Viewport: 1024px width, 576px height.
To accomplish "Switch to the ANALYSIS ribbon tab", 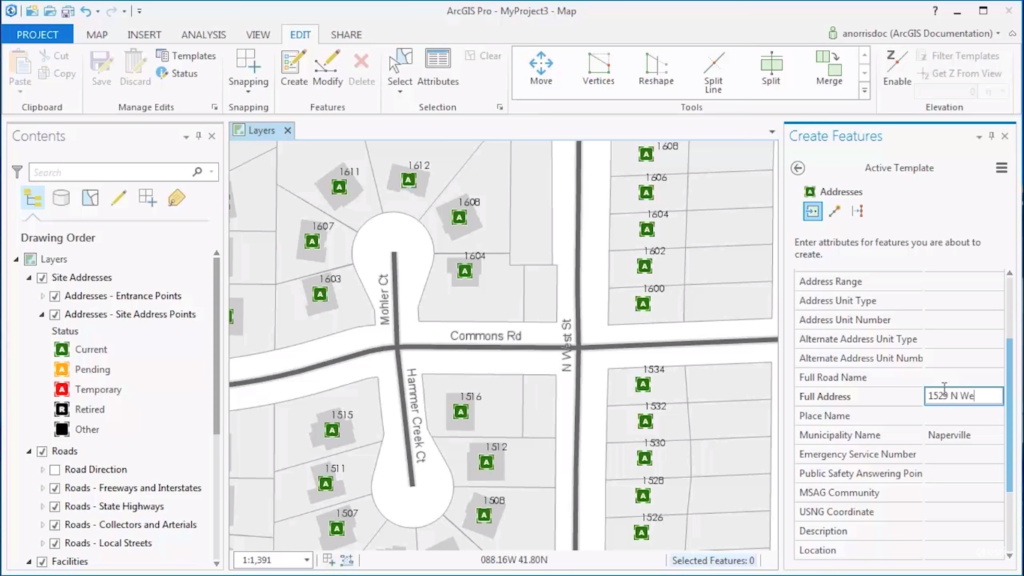I will click(x=203, y=35).
